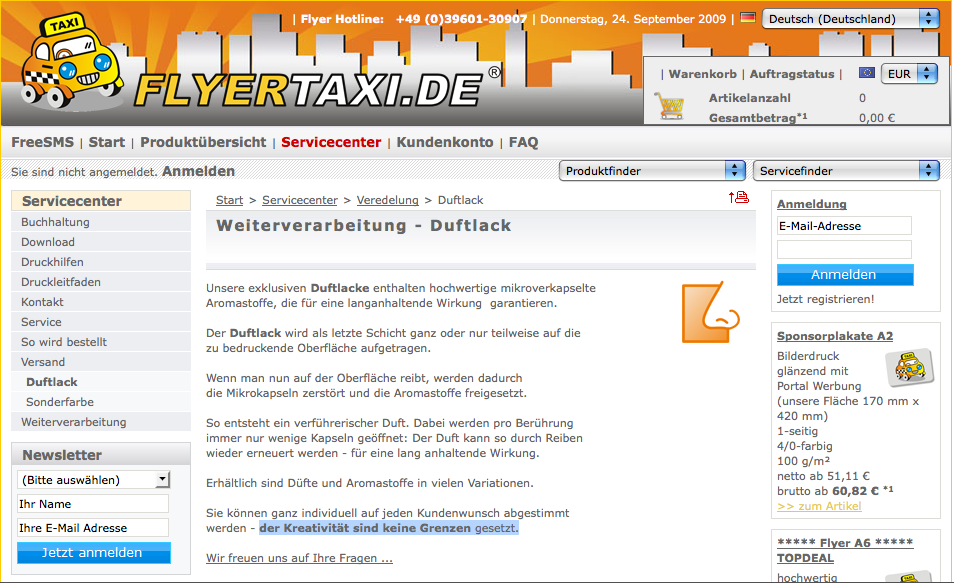
Task: Go to Start in main navigation
Action: [x=106, y=142]
